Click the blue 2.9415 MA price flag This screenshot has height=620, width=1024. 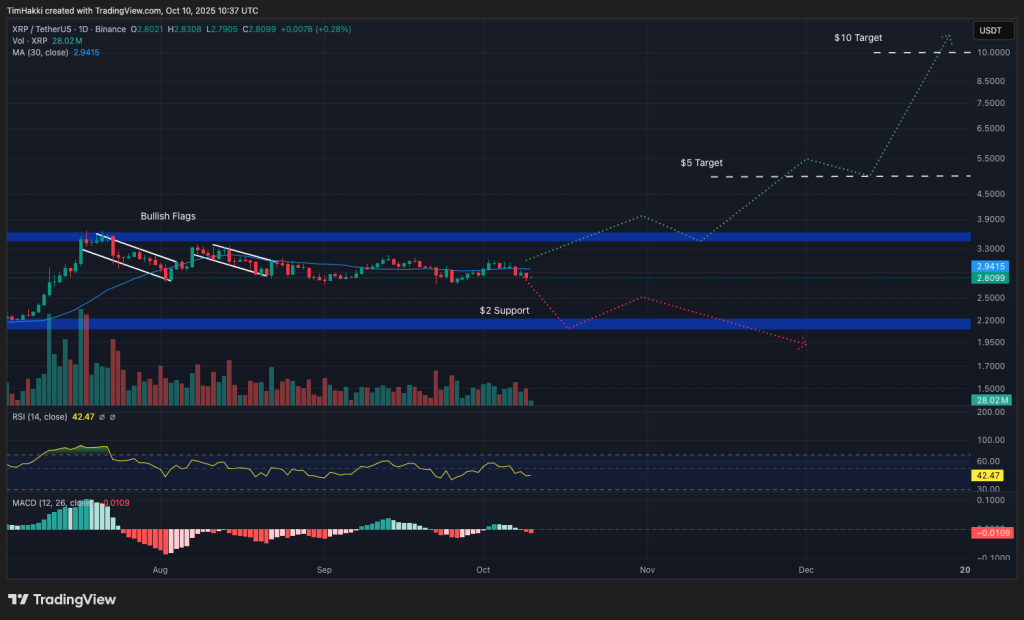988,267
